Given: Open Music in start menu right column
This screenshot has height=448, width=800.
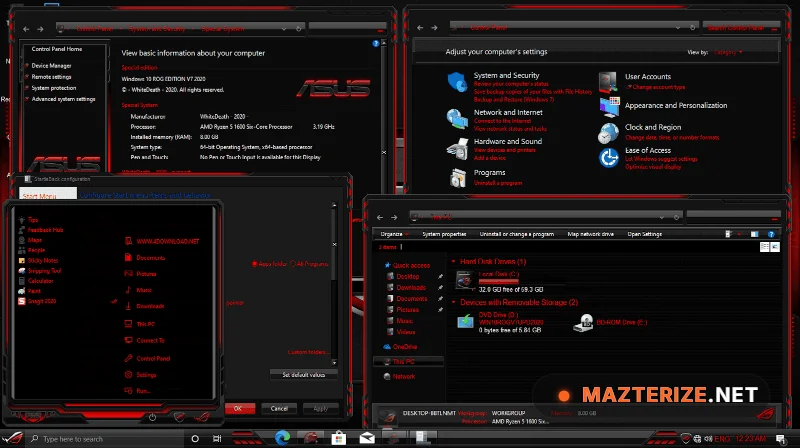Looking at the screenshot, I should click(138, 290).
